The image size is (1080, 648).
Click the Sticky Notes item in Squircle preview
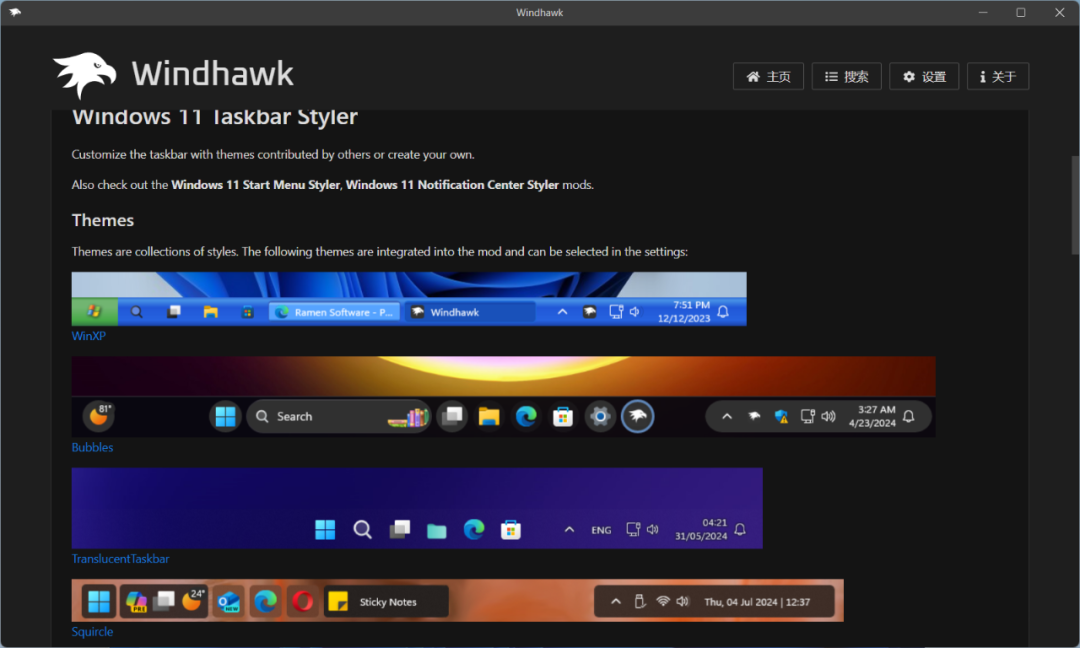click(x=386, y=601)
